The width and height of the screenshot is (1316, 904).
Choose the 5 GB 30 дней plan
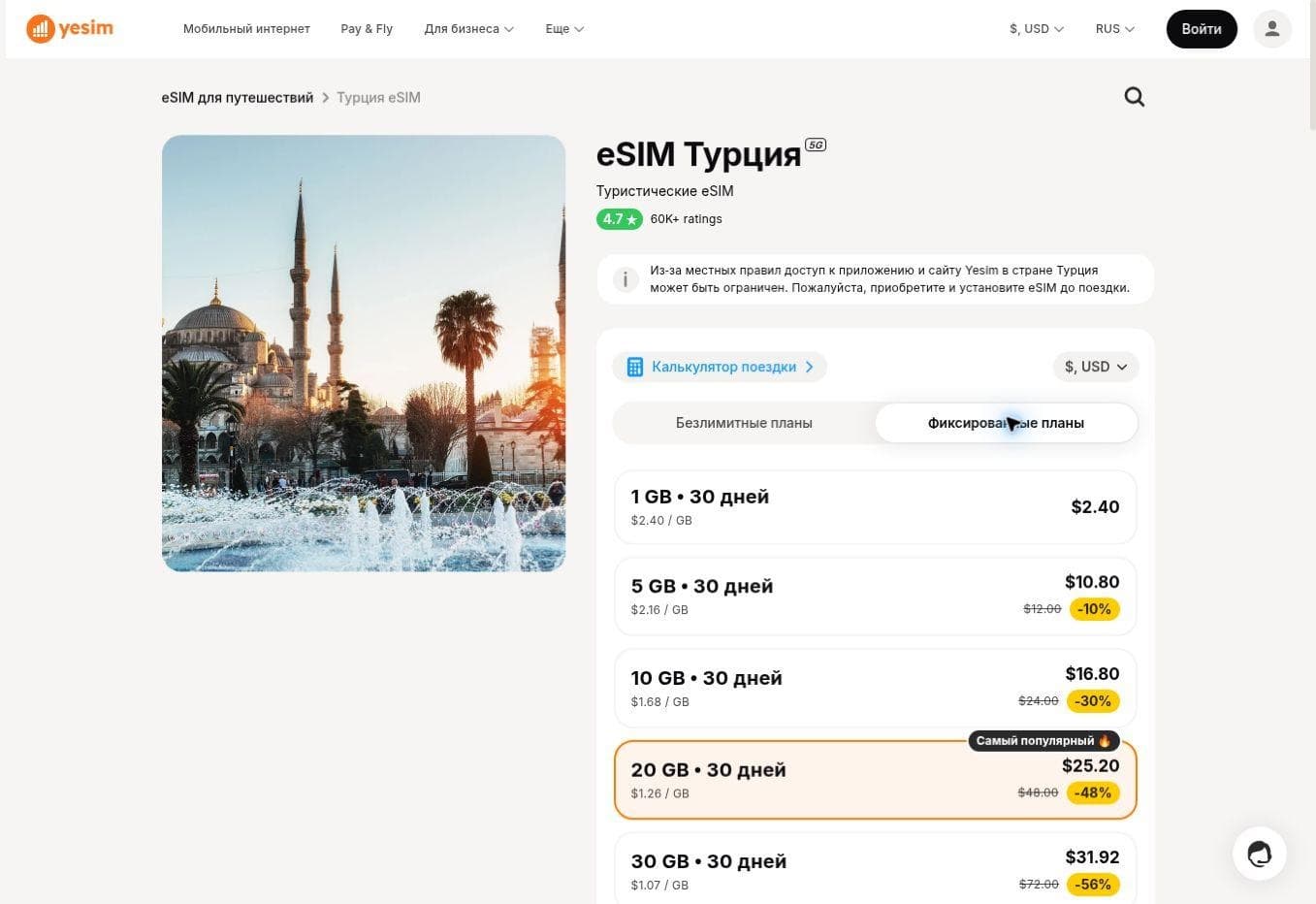[875, 597]
